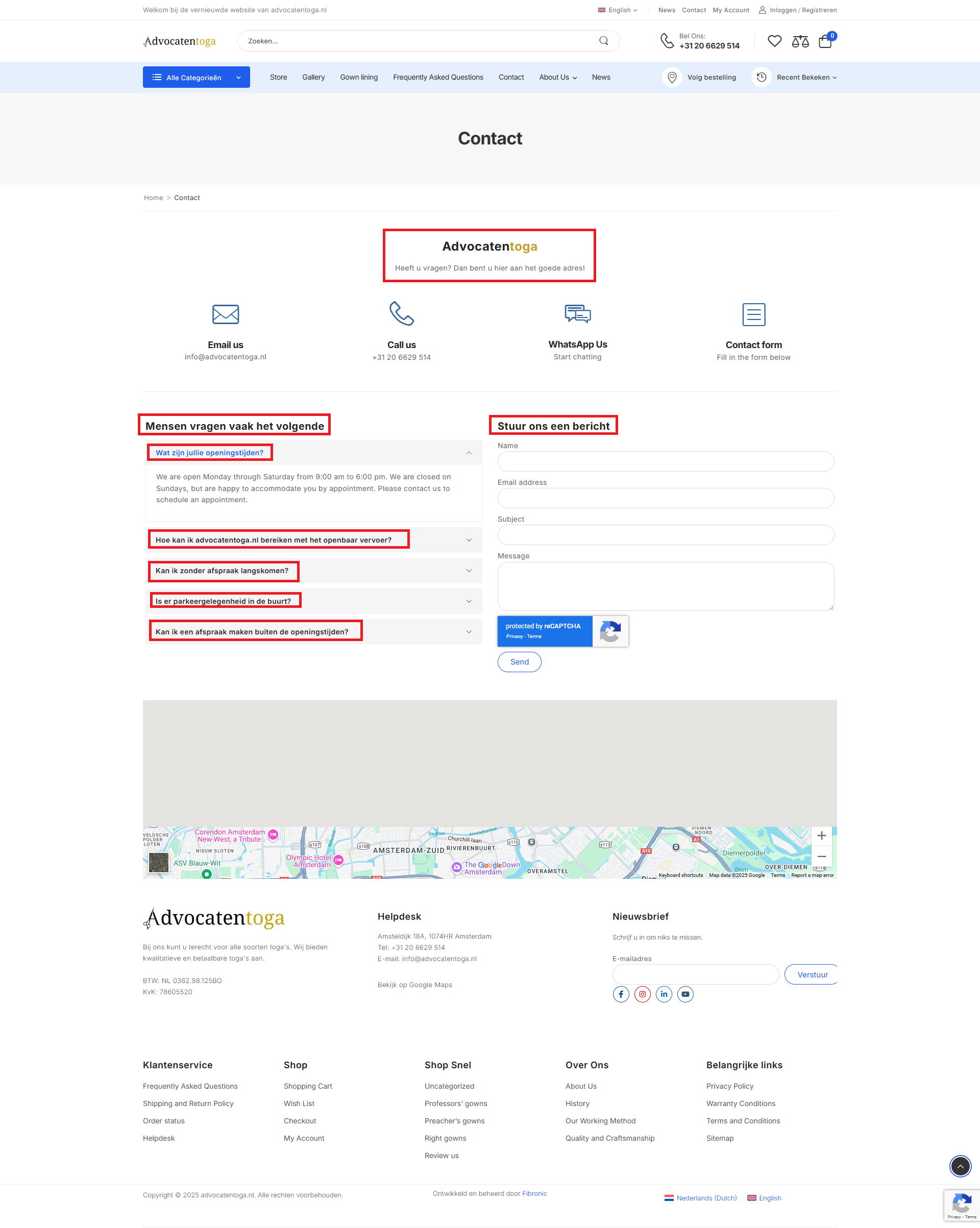The height and width of the screenshot is (1228, 980).
Task: Open the wishlist heart icon
Action: click(x=774, y=41)
